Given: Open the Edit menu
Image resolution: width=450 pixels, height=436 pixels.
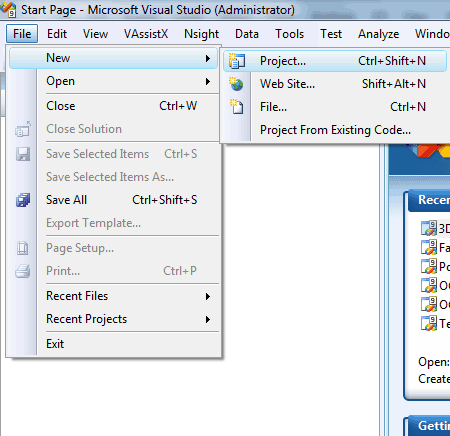Looking at the screenshot, I should (x=57, y=34).
